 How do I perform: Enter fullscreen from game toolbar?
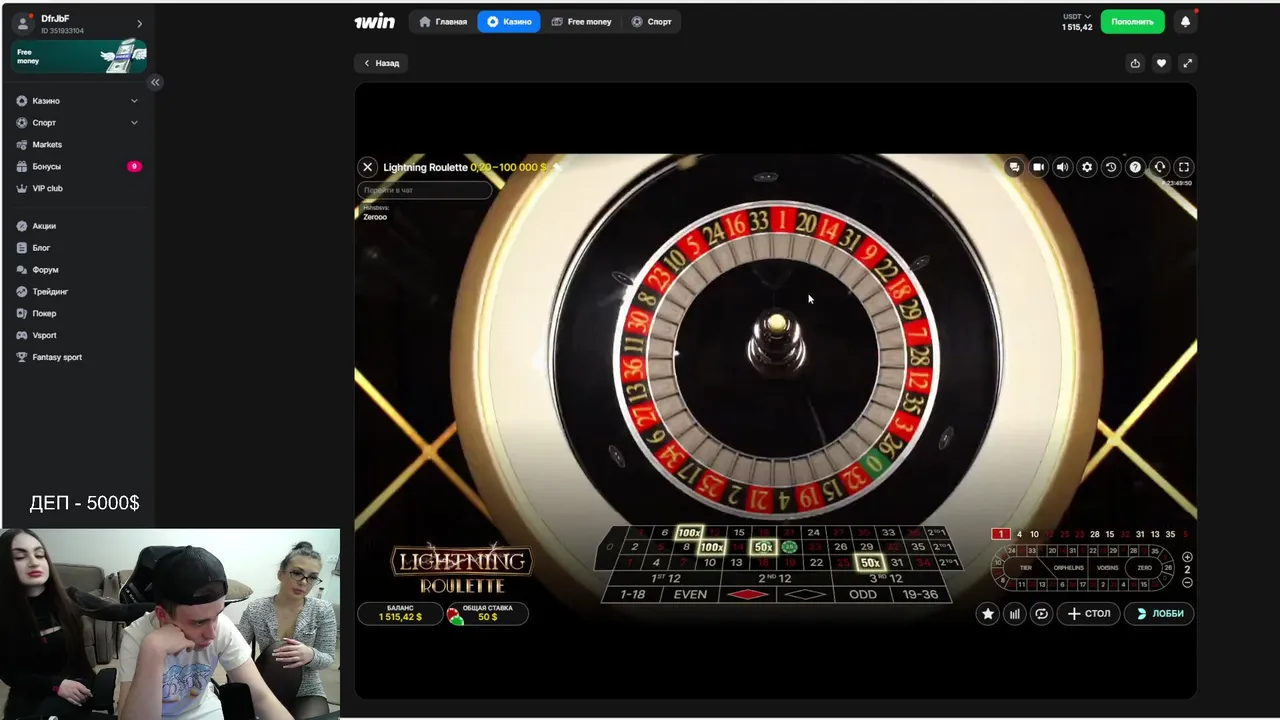pos(1184,167)
